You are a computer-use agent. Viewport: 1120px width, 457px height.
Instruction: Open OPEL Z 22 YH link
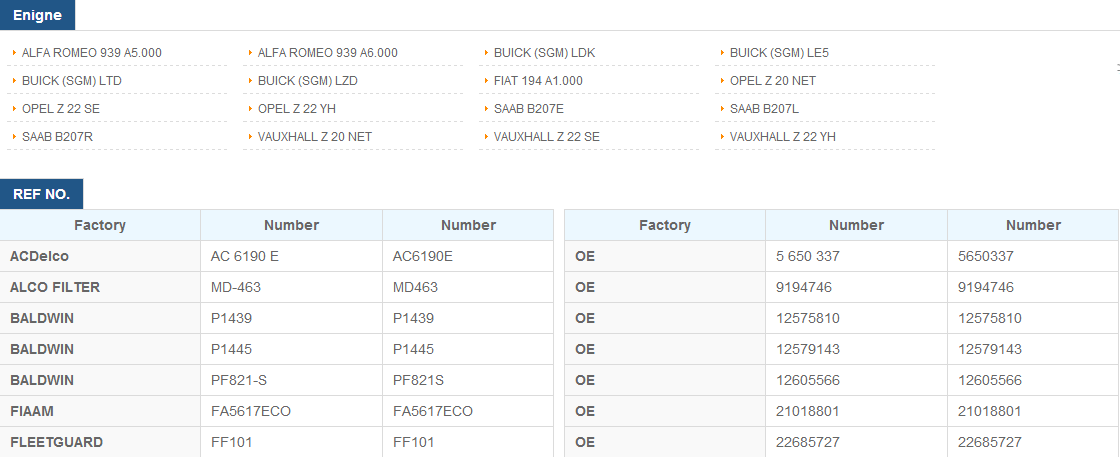point(296,109)
